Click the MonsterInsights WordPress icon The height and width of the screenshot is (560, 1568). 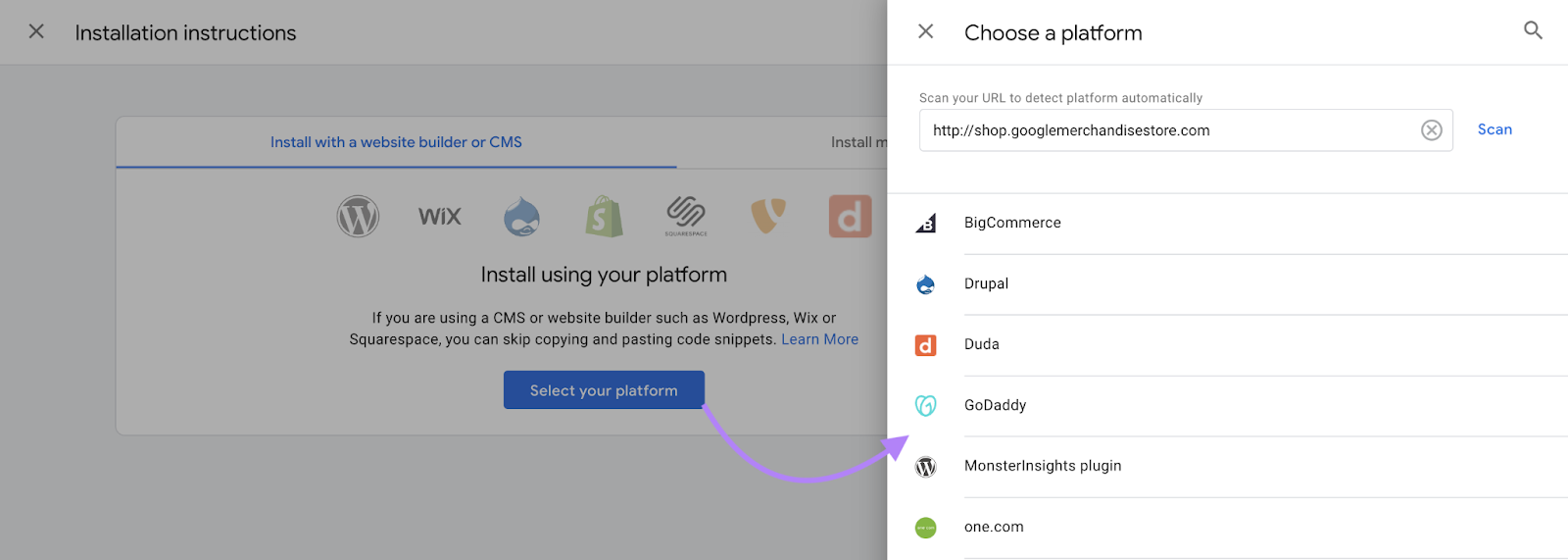coord(925,467)
